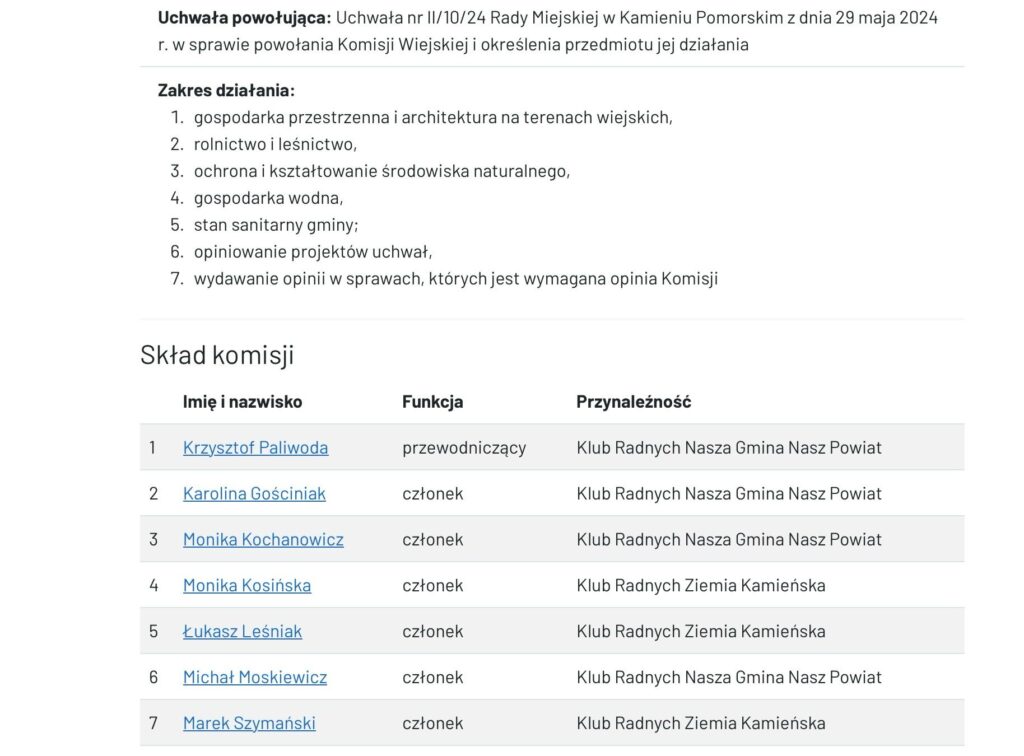This screenshot has height=756, width=1024.
Task: Open Krzysztof Paliwoda profile link
Action: 255,448
